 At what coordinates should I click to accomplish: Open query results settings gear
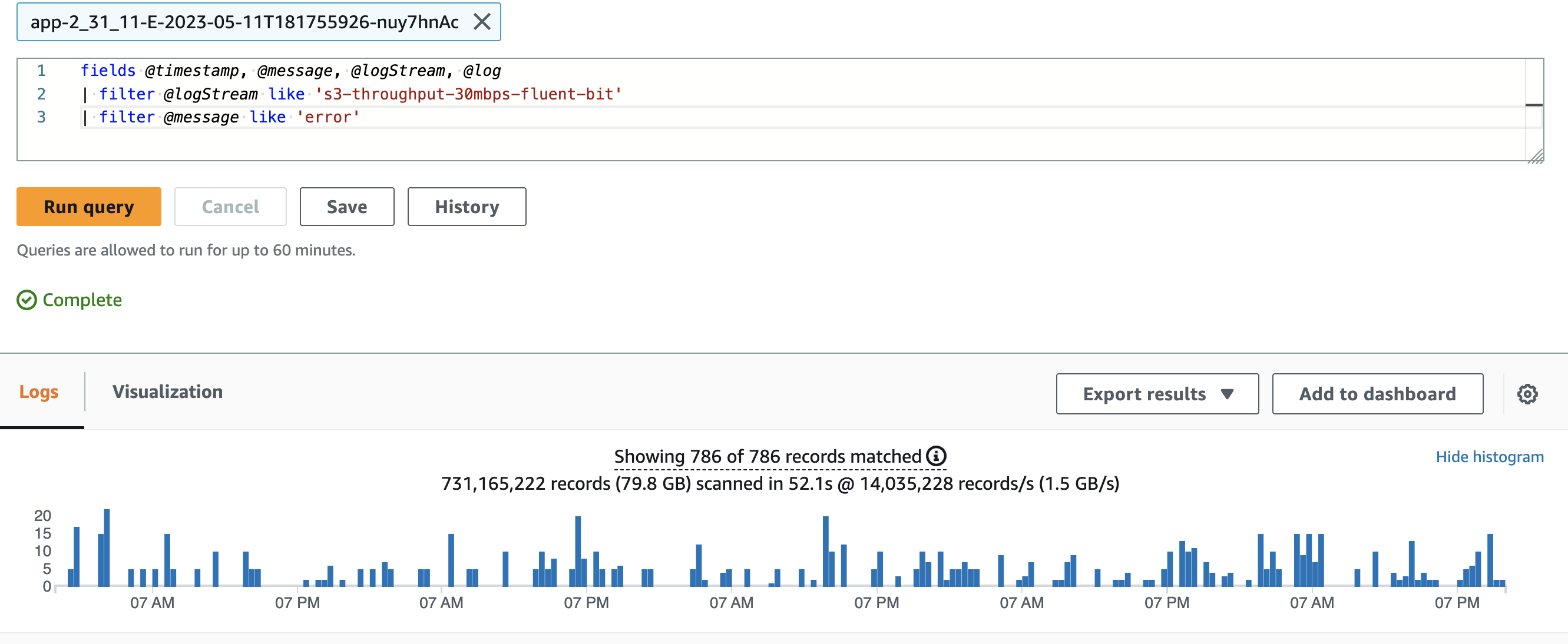pos(1527,394)
